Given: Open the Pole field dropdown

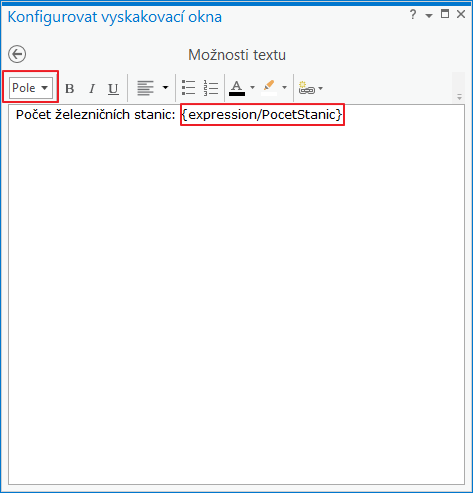Looking at the screenshot, I should [x=31, y=88].
